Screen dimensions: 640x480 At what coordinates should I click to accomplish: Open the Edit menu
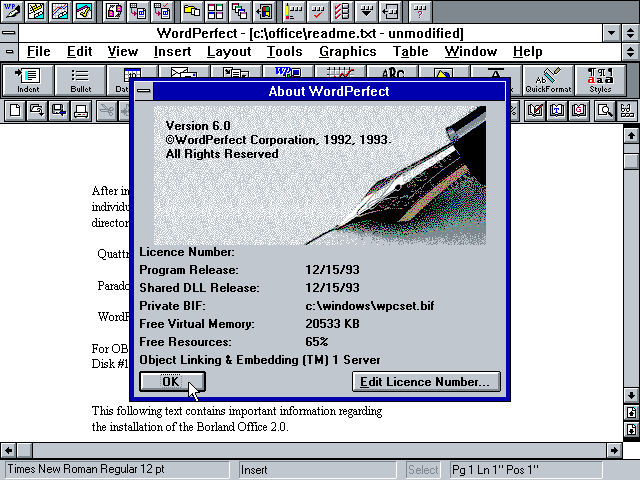[80, 52]
